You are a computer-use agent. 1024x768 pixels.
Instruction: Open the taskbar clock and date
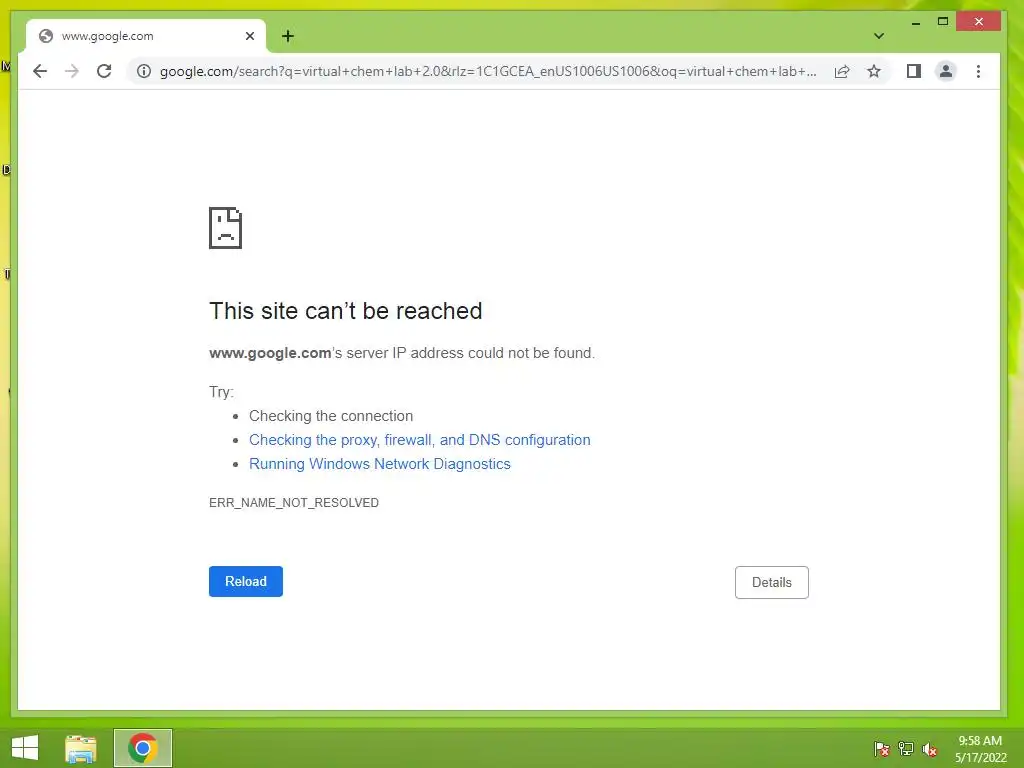pos(980,749)
